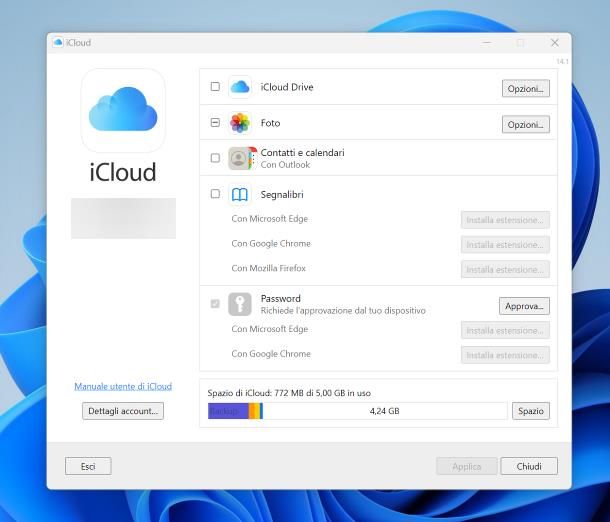
Task: Click the iCloud Drive cloud icon
Action: pos(240,87)
